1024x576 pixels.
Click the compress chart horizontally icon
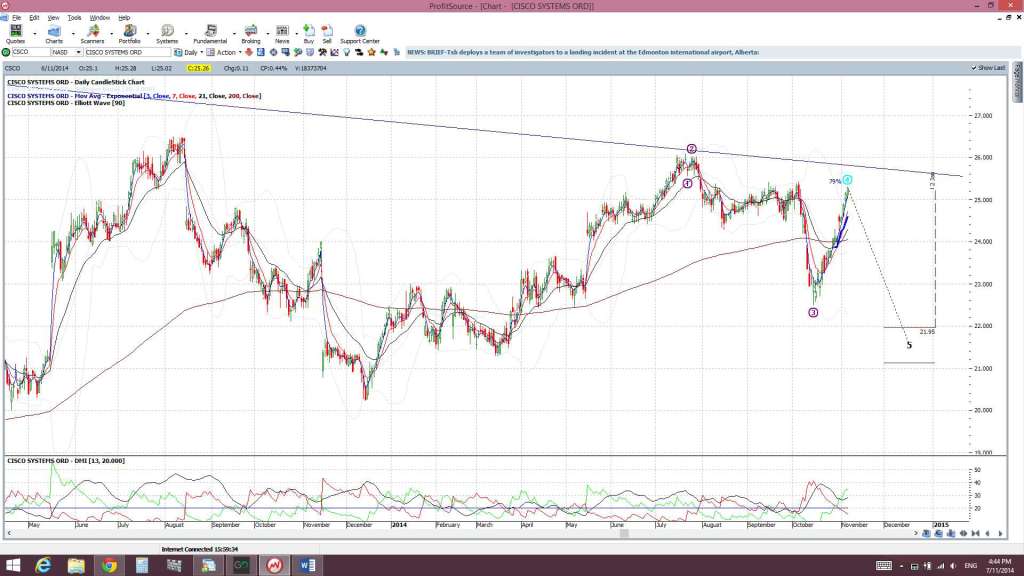[x=976, y=534]
